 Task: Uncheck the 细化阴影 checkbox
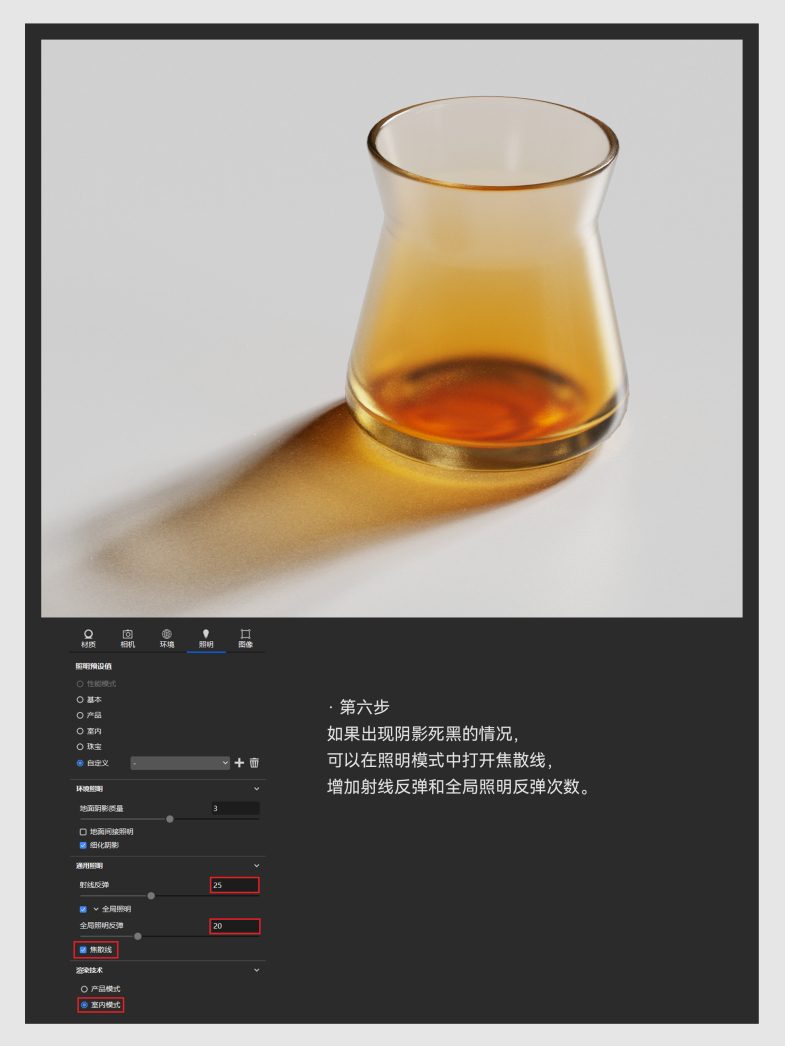[x=83, y=845]
